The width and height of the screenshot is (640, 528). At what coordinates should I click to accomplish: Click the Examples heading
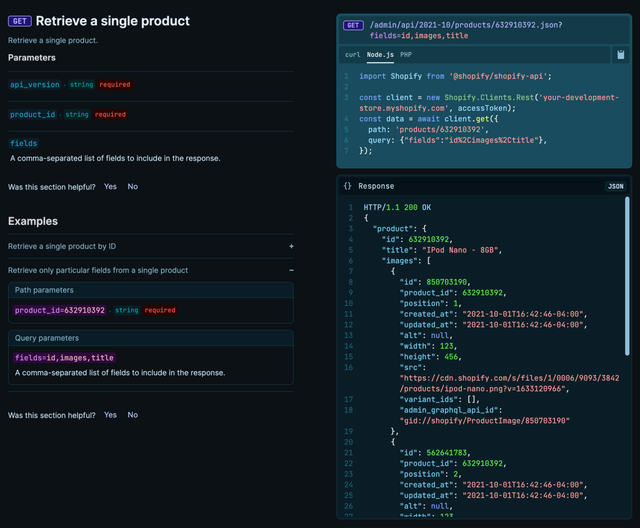click(33, 221)
